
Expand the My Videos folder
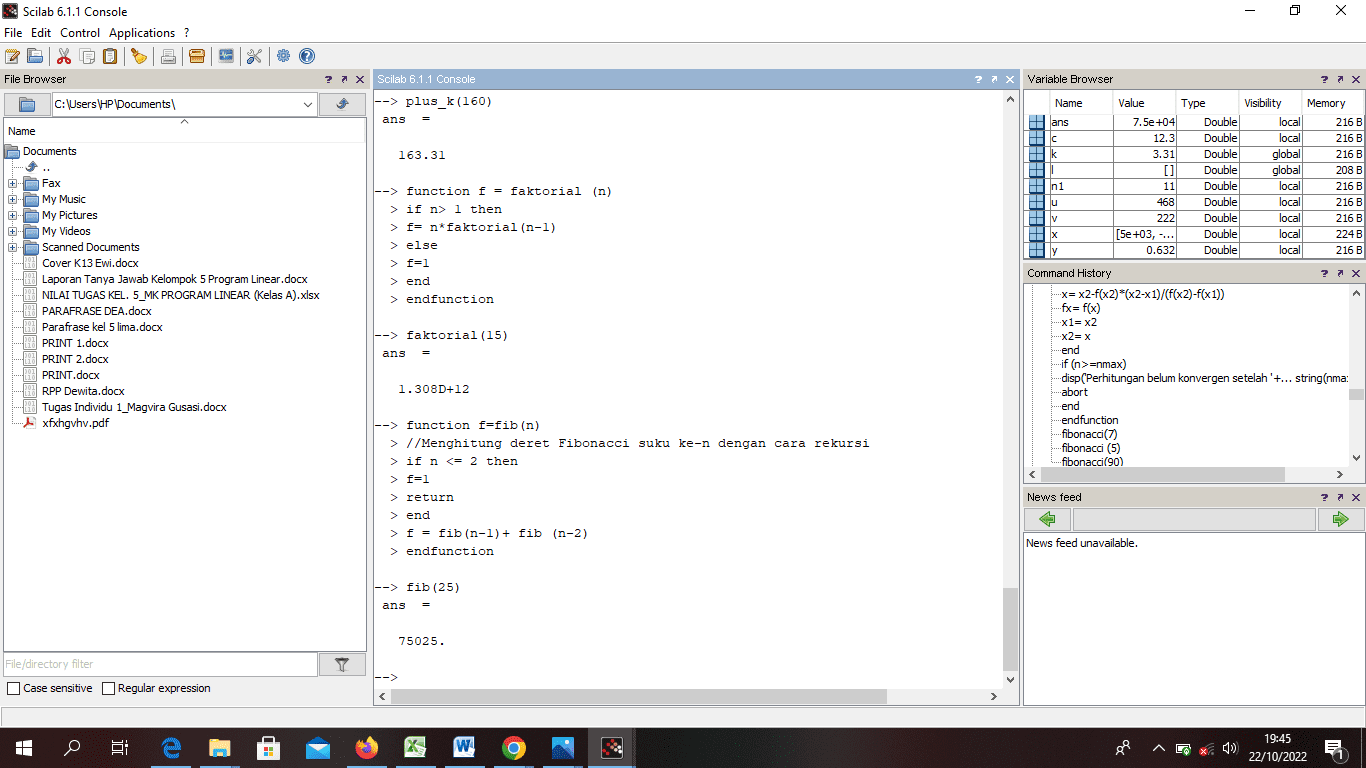(12, 231)
